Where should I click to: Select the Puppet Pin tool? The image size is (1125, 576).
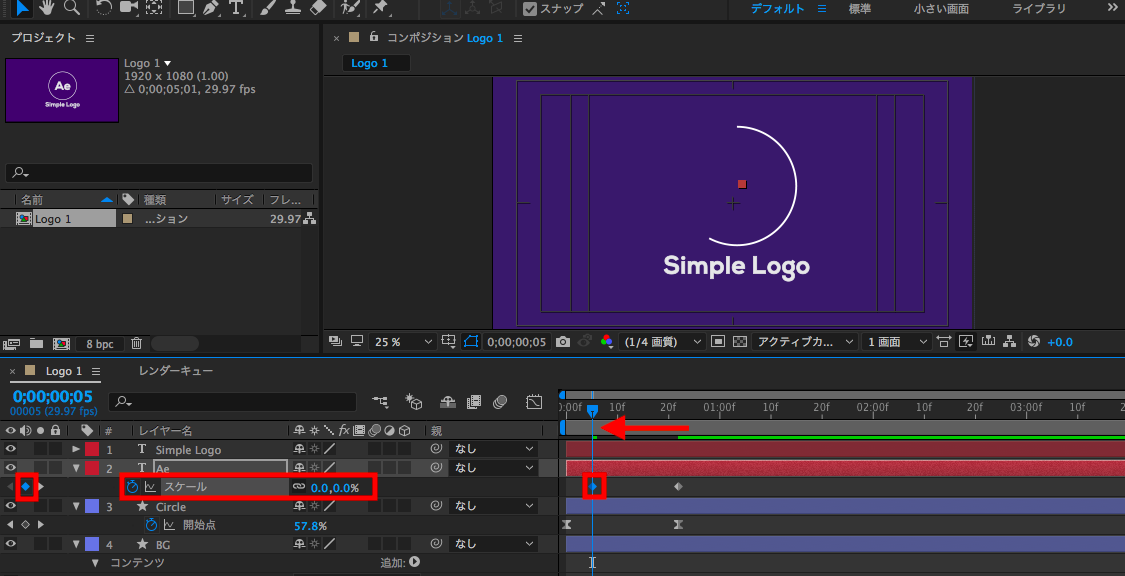[x=380, y=8]
